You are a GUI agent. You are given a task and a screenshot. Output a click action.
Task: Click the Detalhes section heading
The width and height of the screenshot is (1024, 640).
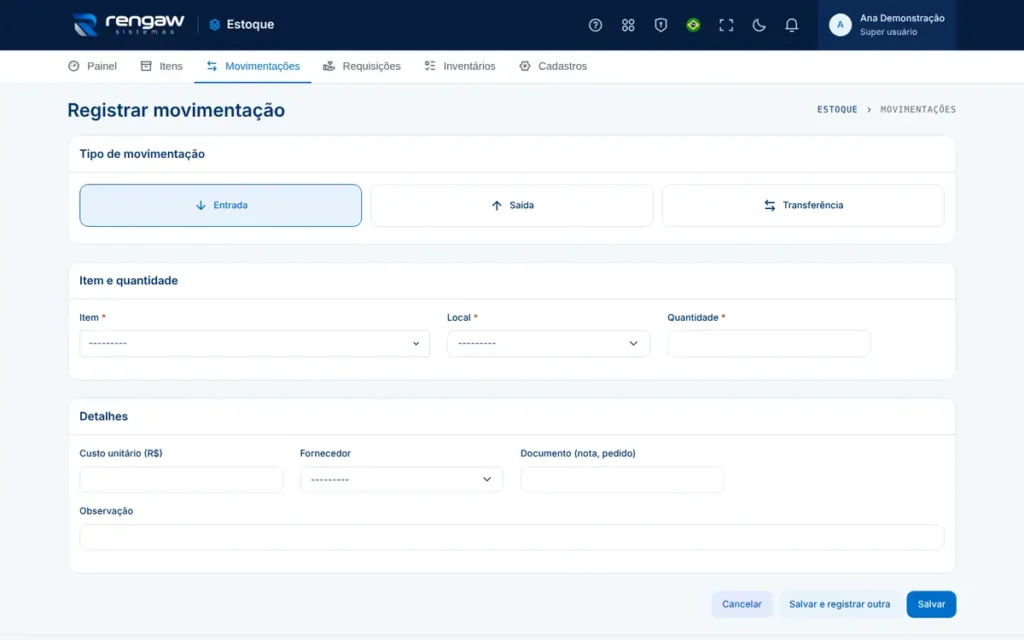coord(104,416)
